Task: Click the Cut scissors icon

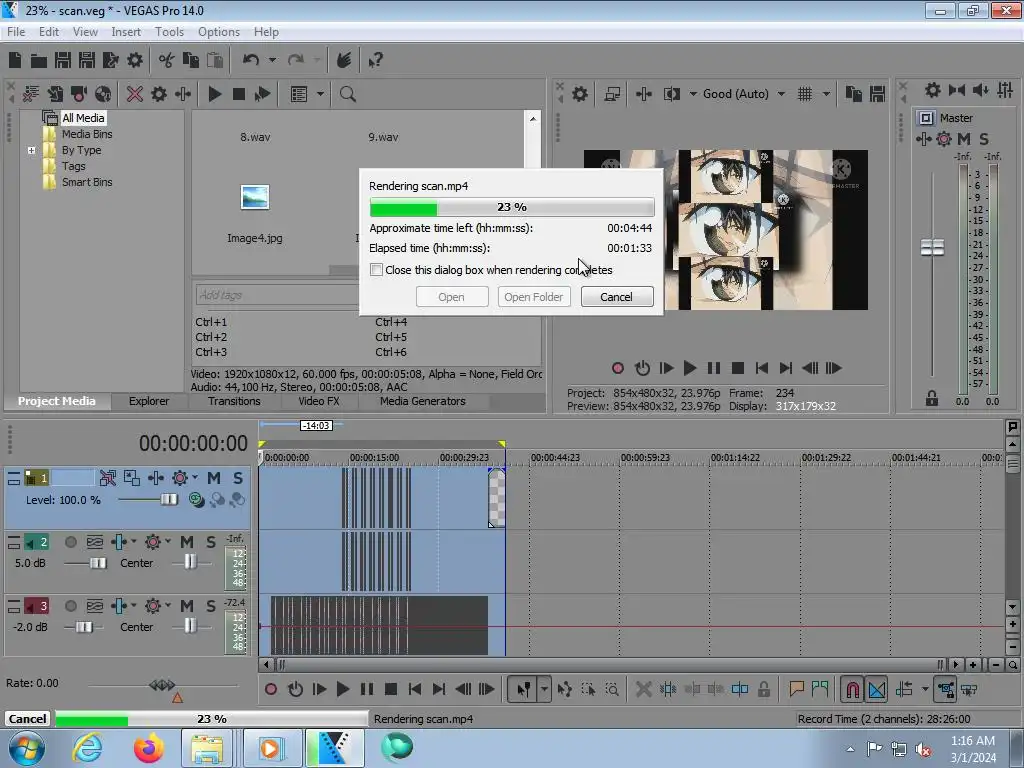Action: 167,60
